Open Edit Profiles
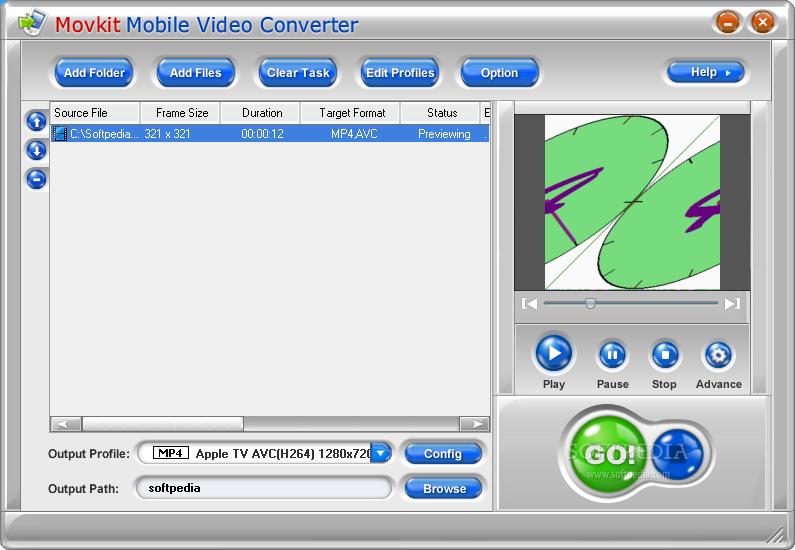The image size is (795, 550). tap(400, 72)
